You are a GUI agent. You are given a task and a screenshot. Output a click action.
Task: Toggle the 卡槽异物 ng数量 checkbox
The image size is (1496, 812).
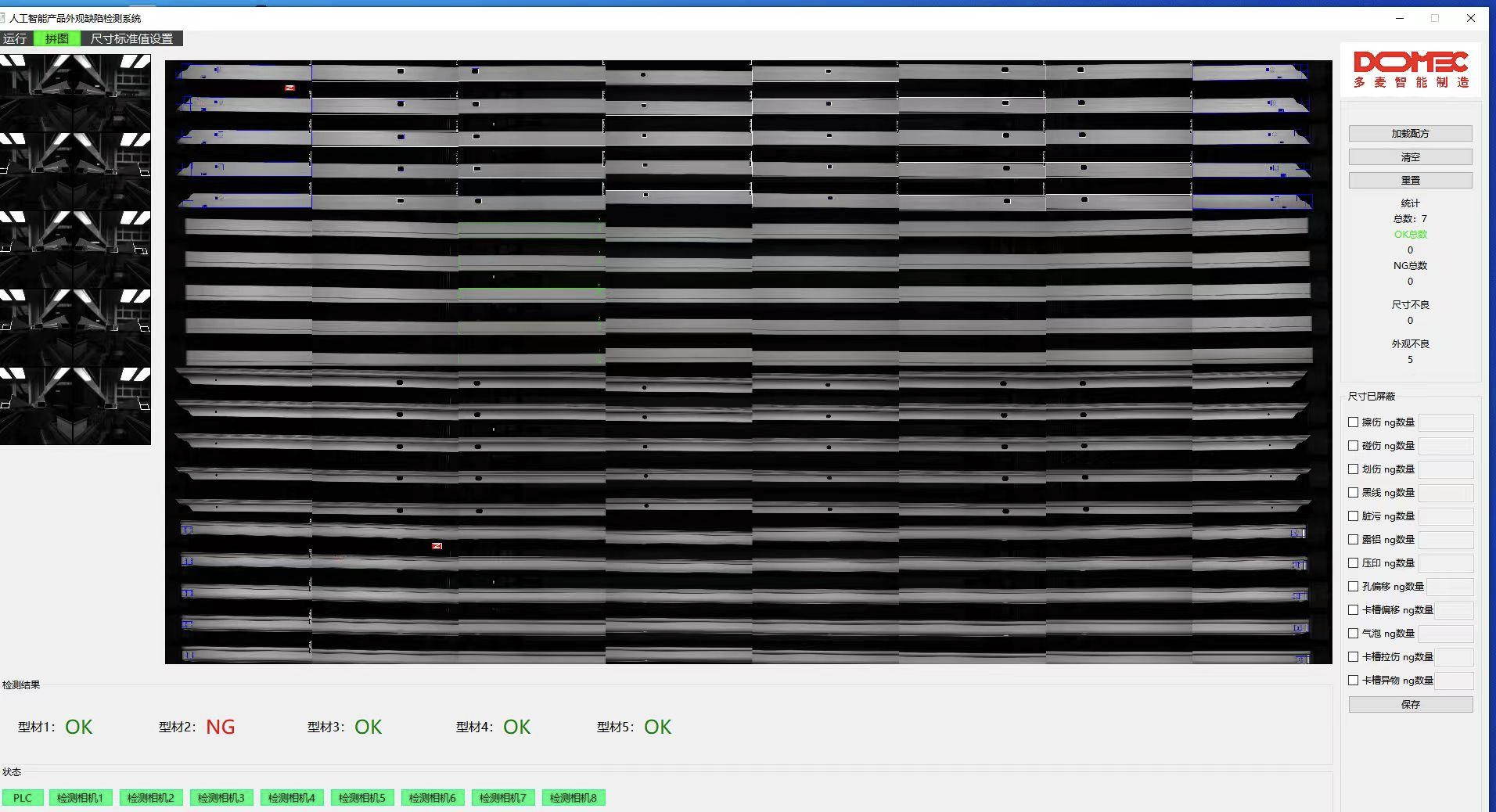[1353, 681]
